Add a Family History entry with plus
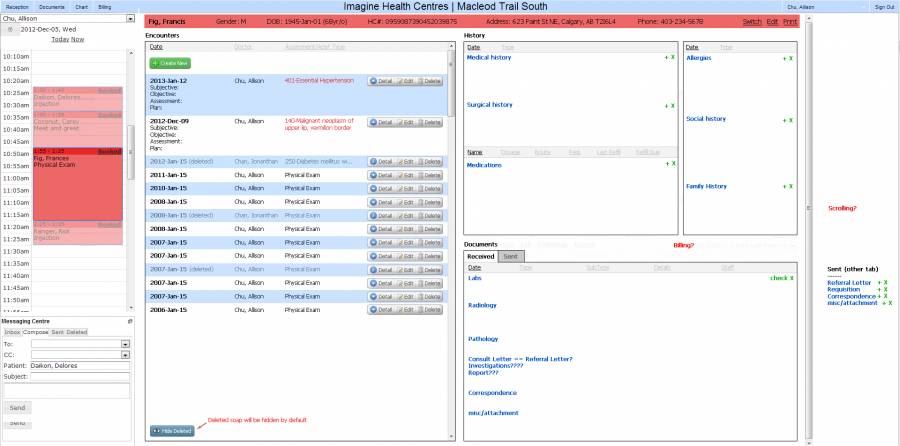Image resolution: width=900 pixels, height=446 pixels. point(784,187)
